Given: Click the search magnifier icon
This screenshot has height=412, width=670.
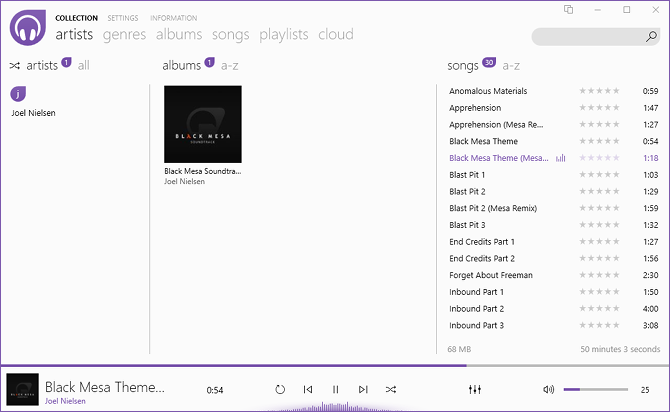Looking at the screenshot, I should coord(651,37).
